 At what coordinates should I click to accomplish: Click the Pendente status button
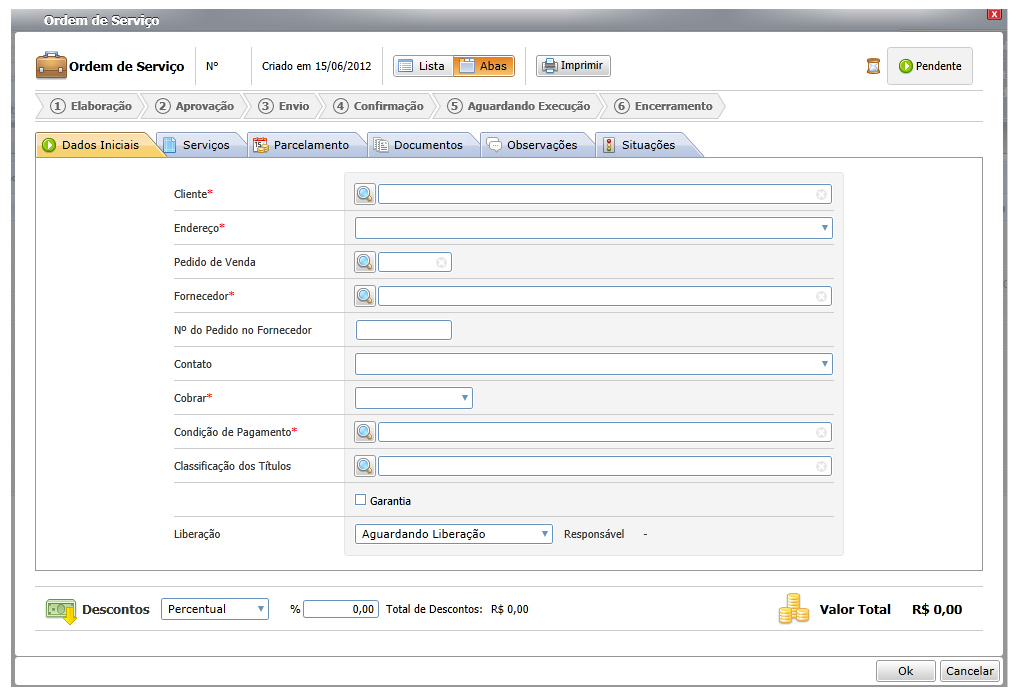click(930, 66)
